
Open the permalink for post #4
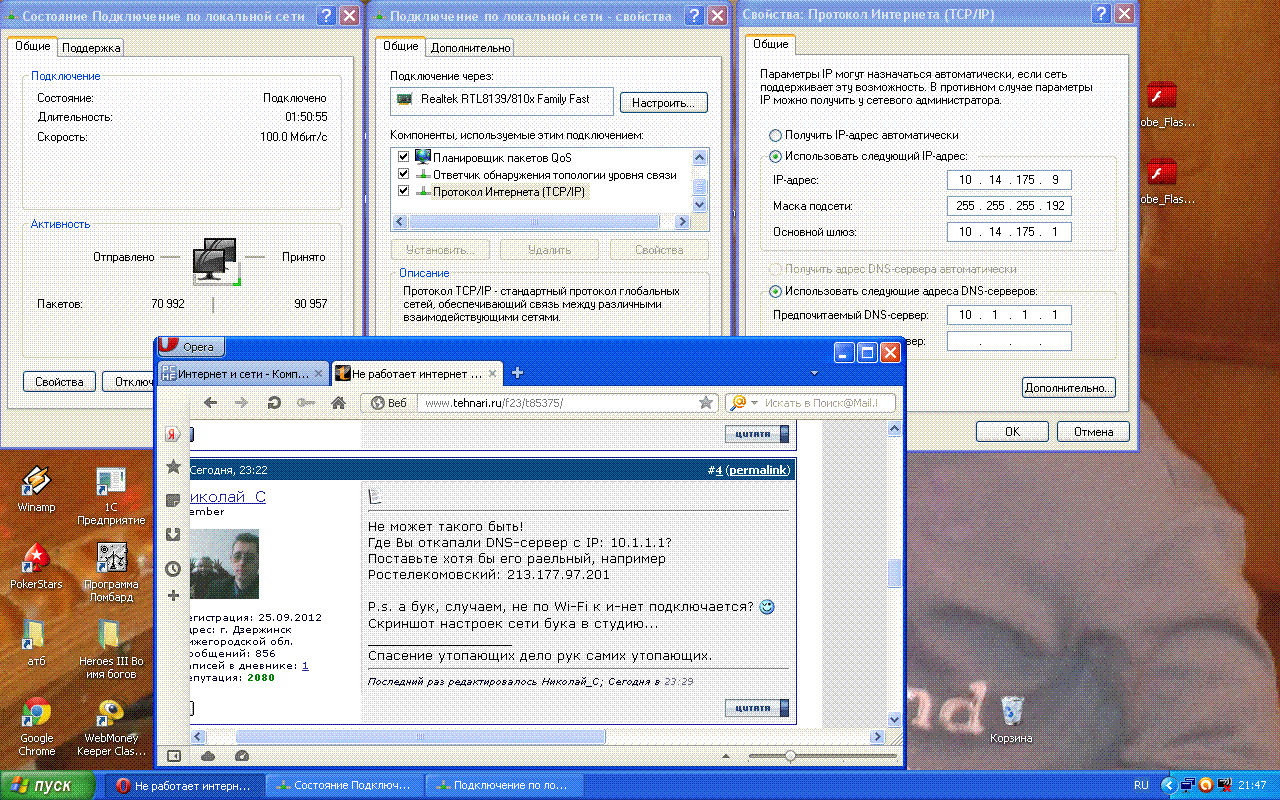point(757,469)
